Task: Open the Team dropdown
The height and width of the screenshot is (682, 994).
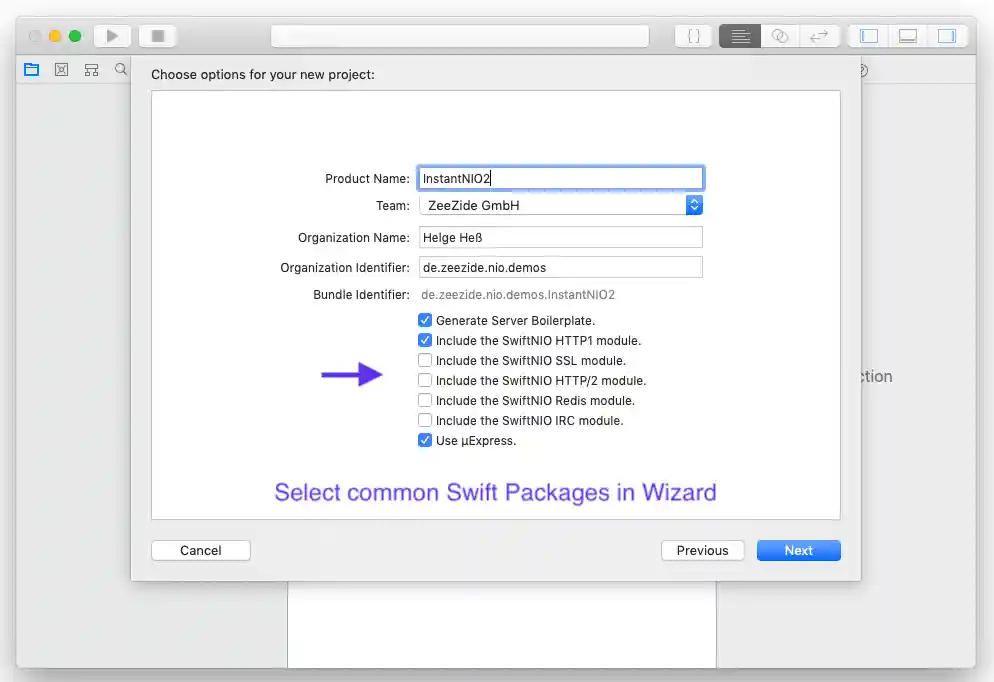Action: click(x=694, y=205)
